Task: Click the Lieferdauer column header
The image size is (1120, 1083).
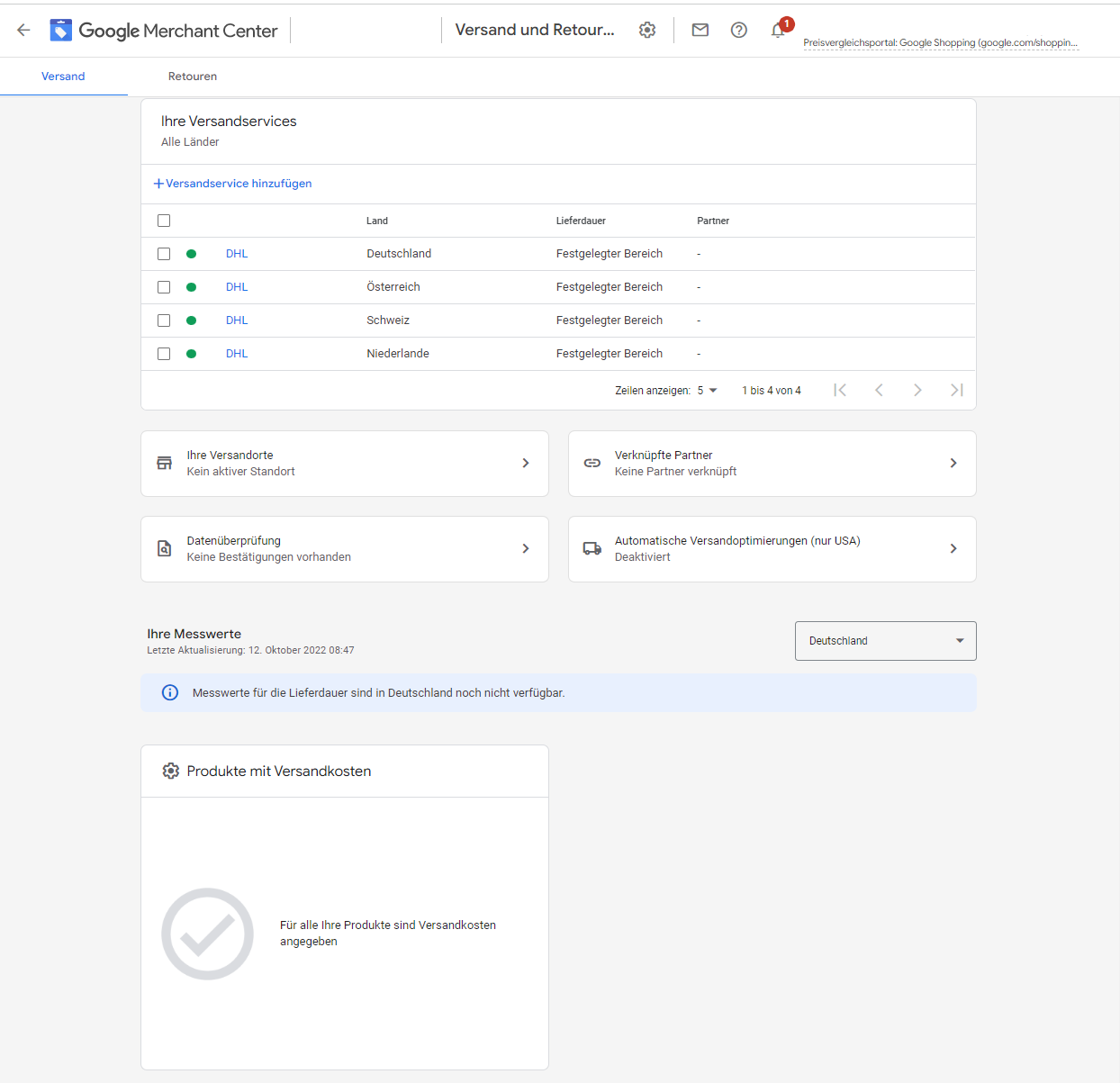Action: 581,221
